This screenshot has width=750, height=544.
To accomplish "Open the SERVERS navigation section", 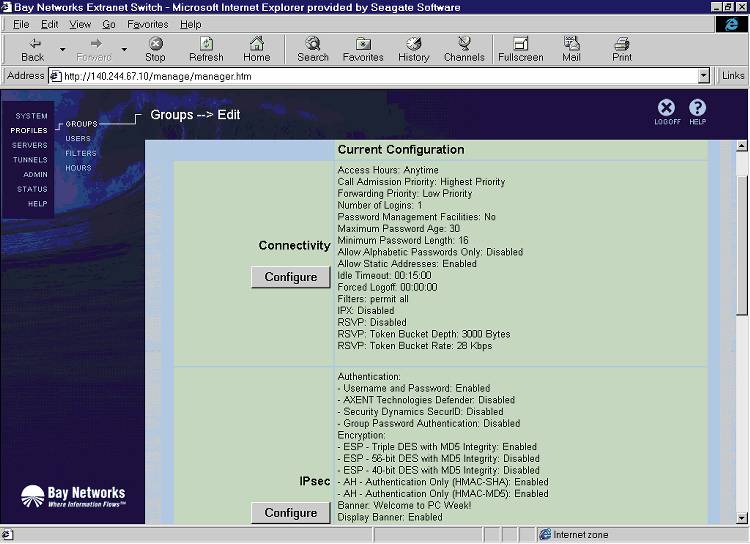I will [x=30, y=145].
